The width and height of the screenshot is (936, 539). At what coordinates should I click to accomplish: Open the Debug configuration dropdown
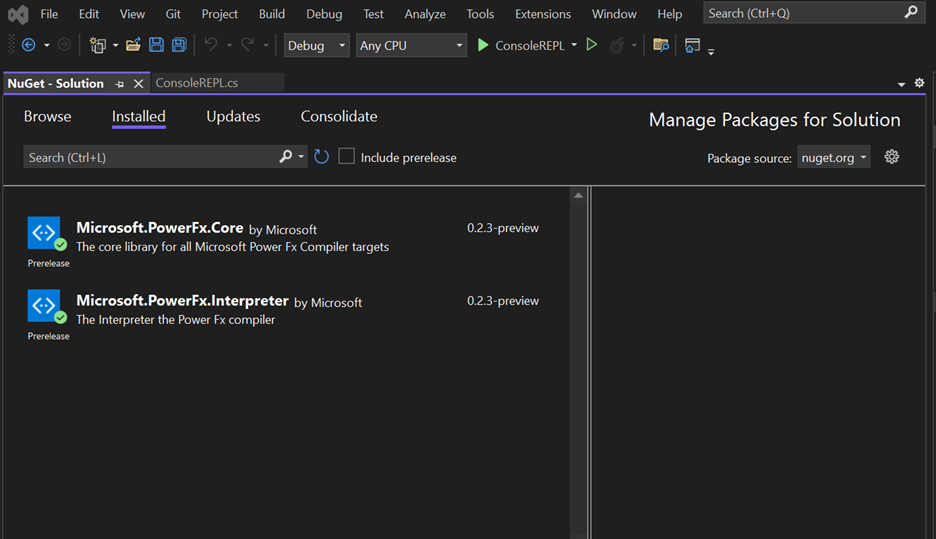[x=316, y=45]
